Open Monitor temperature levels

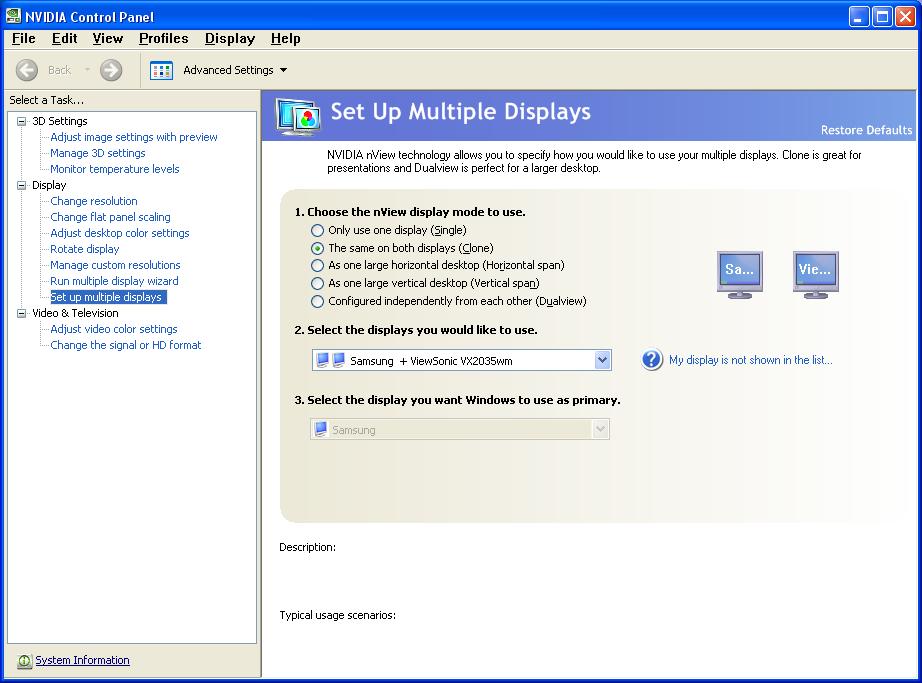click(115, 169)
